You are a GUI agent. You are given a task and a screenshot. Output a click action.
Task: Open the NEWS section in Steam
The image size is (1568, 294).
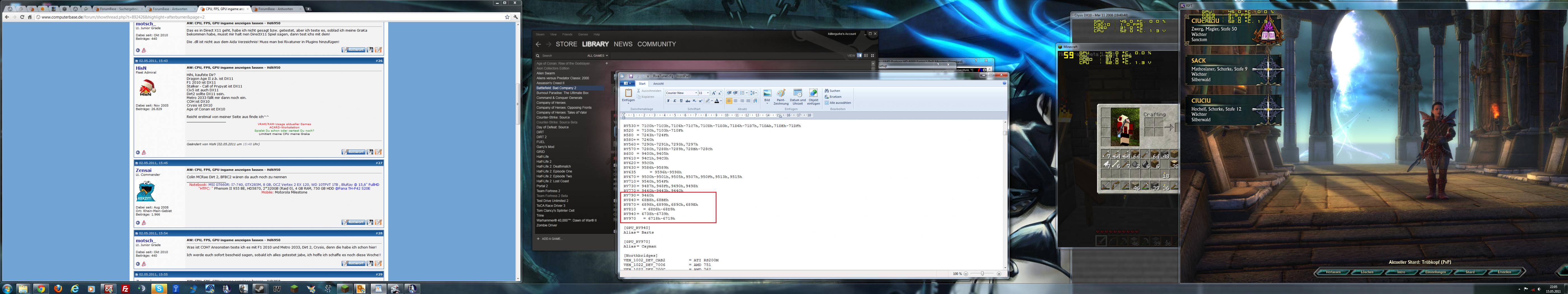point(623,45)
